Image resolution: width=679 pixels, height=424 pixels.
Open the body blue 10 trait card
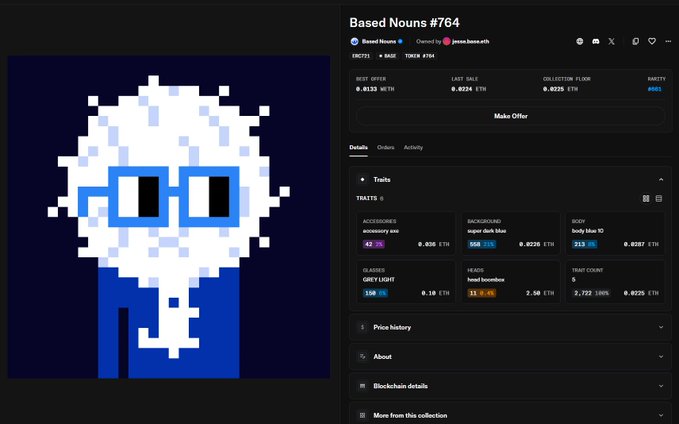615,233
